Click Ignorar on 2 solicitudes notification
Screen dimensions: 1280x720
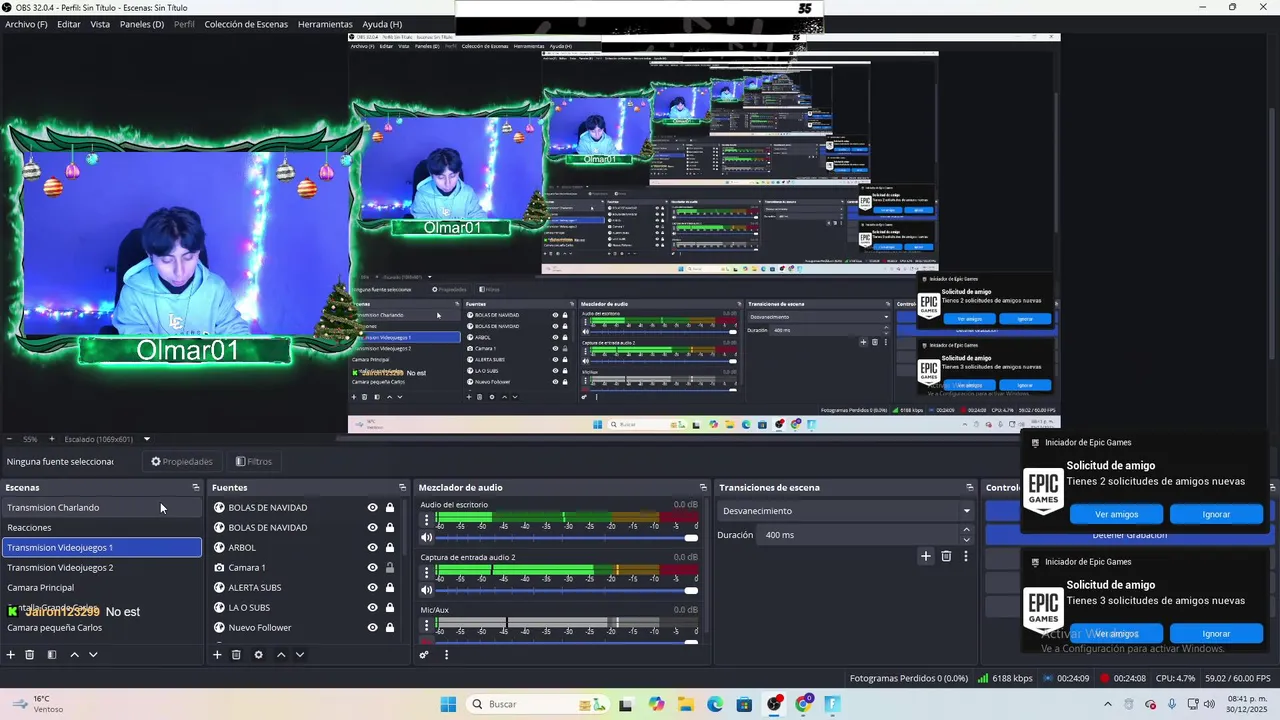tap(1216, 514)
